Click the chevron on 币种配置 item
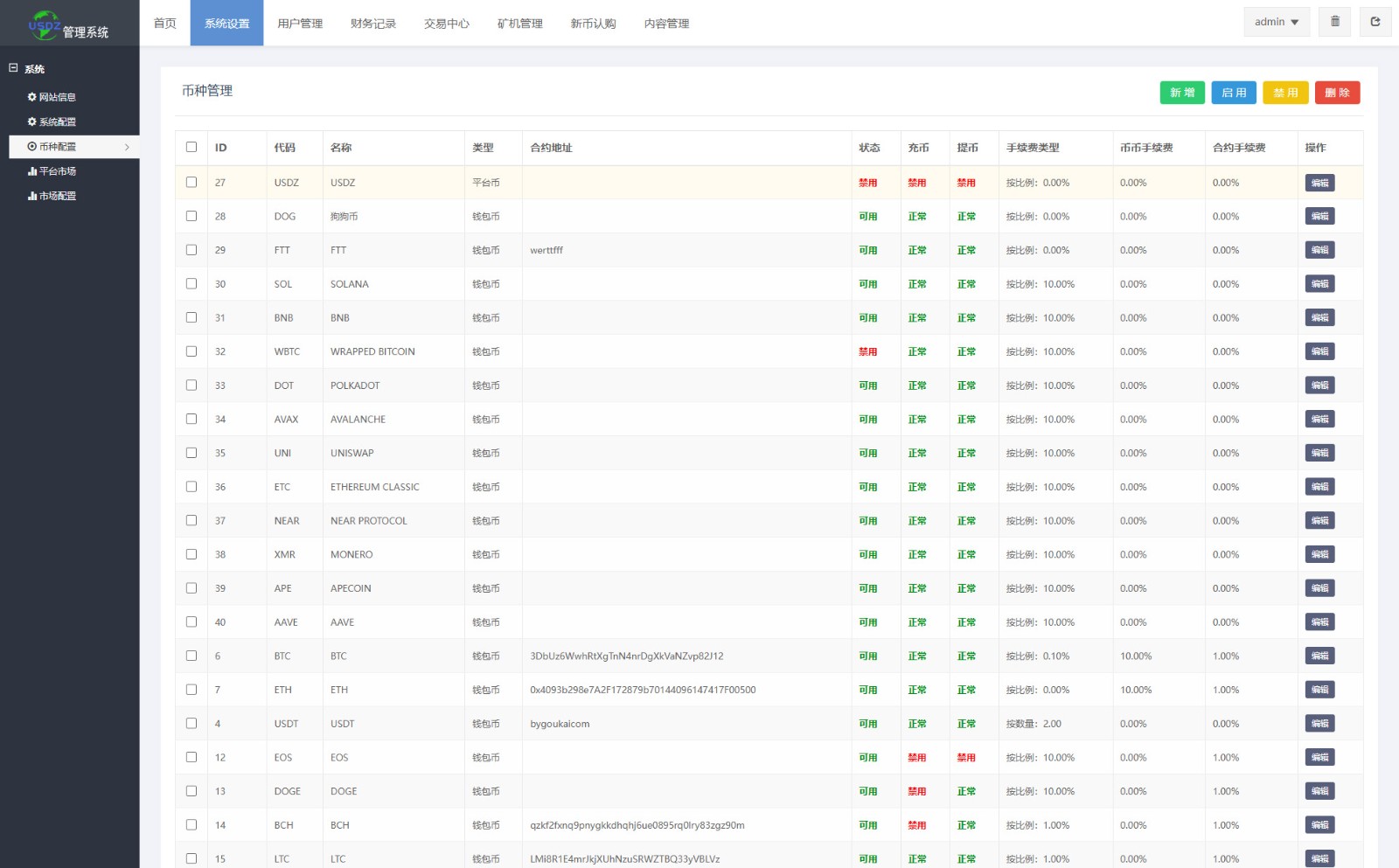Viewport: 1399px width, 868px height. pyautogui.click(x=127, y=147)
